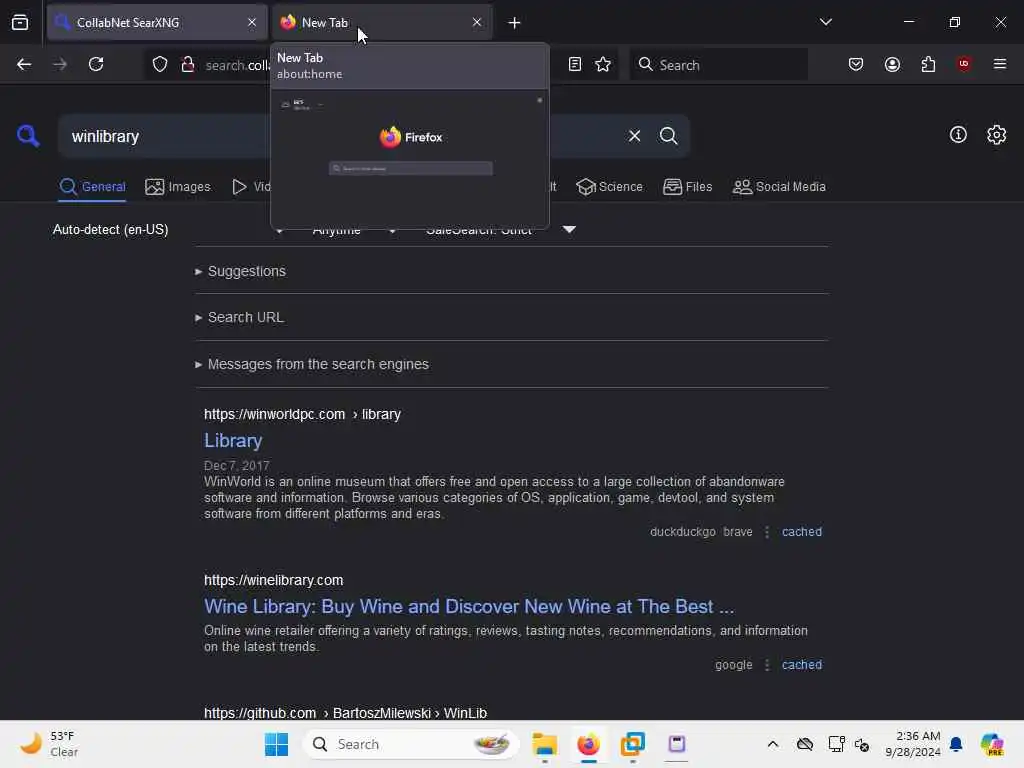Open the network display tray icon
1024x768 pixels.
(x=836, y=744)
